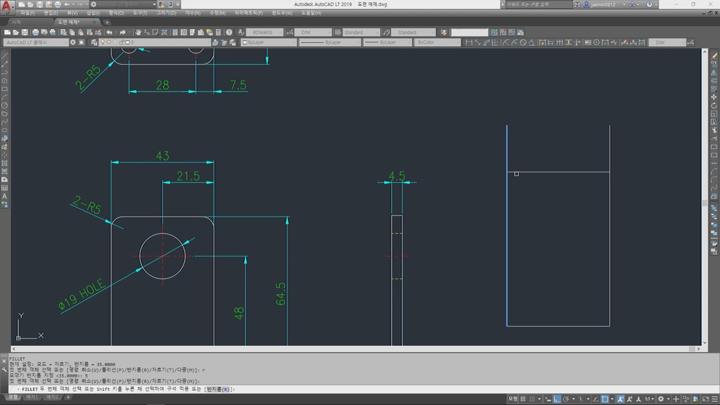Screen dimensions: 720x405
Task: Click the Text Style icon in the Styles toolbar
Action: pos(241,32)
